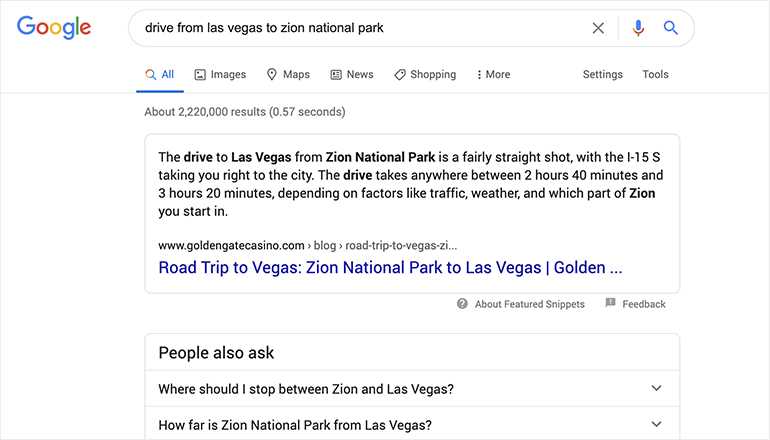770x440 pixels.
Task: Open Settings menu
Action: click(x=603, y=75)
